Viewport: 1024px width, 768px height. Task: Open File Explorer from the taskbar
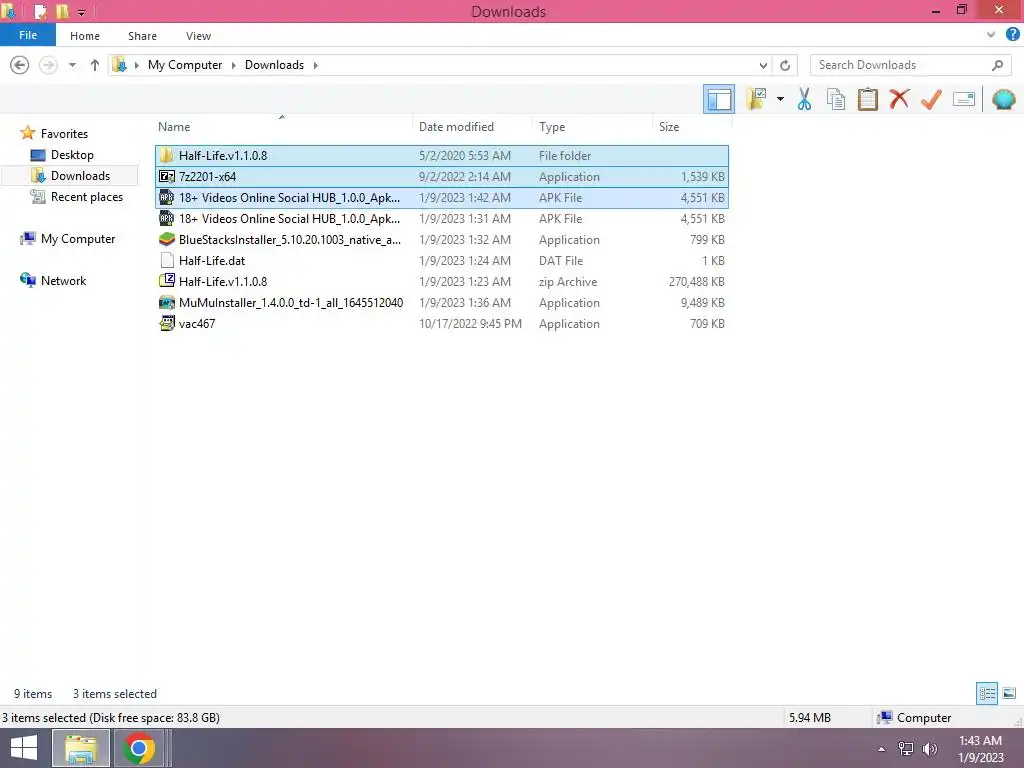point(80,748)
